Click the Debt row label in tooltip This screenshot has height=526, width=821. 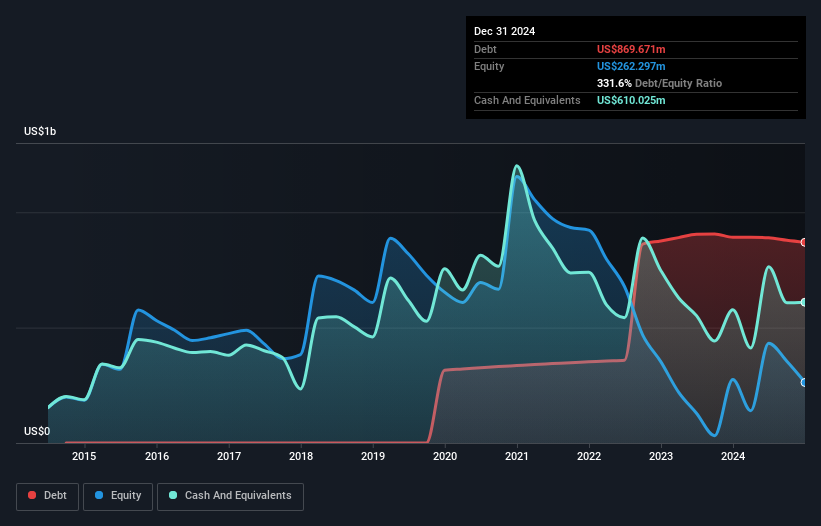[485, 49]
